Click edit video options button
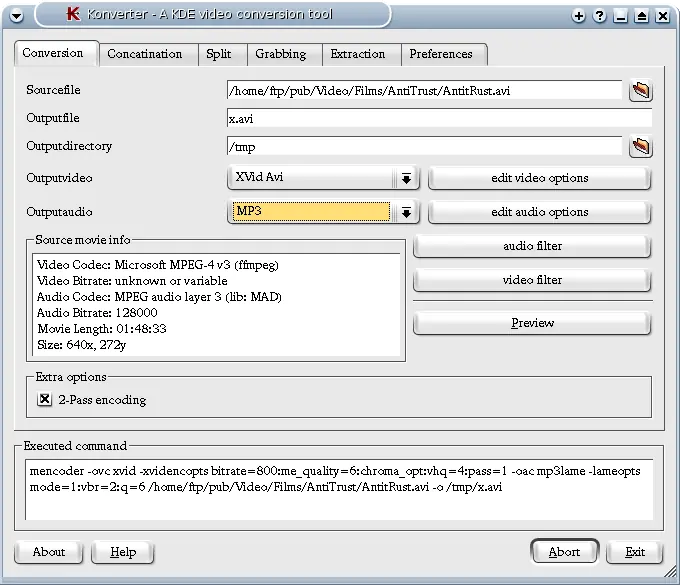 [539, 178]
